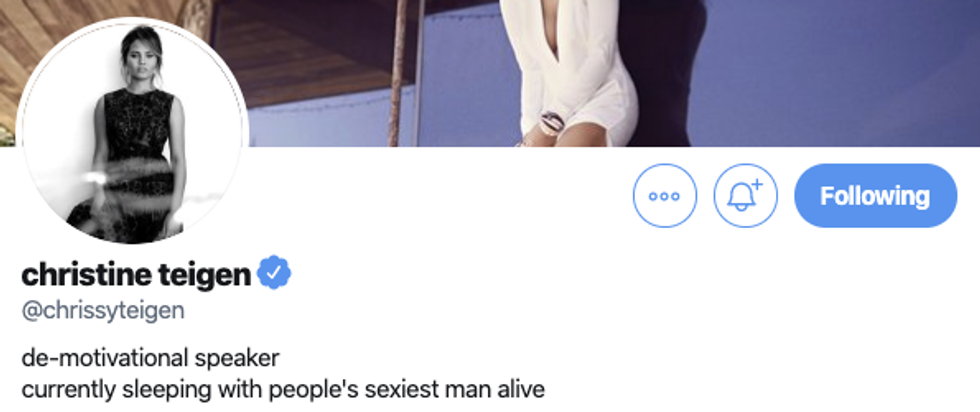Open the three-dot more options menu
The image size is (980, 412).
664,196
